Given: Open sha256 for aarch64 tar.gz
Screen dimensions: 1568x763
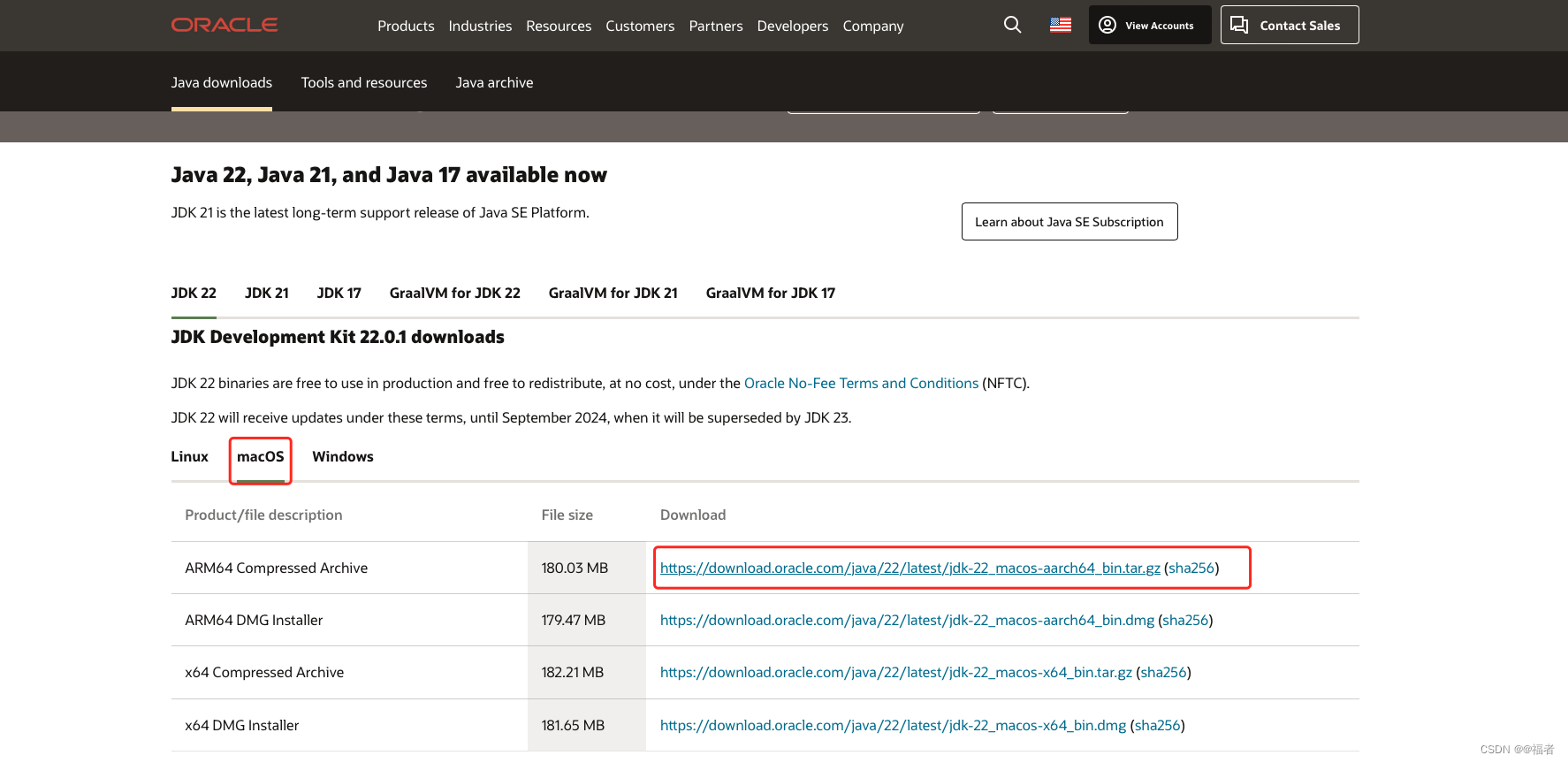Looking at the screenshot, I should click(1191, 568).
